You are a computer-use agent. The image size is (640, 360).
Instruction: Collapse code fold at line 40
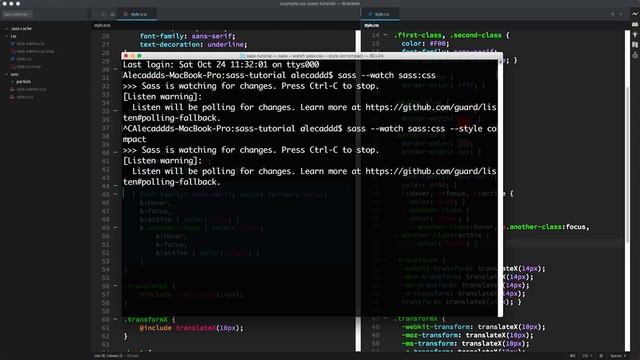click(x=116, y=153)
